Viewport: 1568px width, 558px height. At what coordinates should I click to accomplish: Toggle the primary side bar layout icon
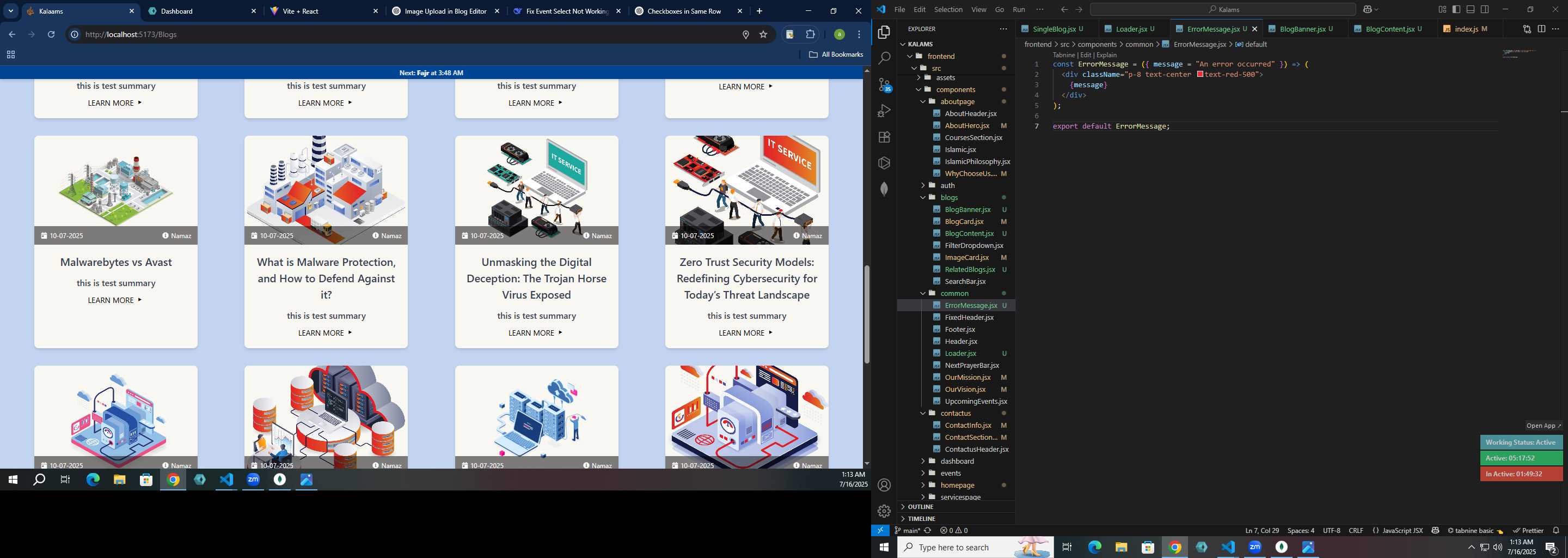(x=1456, y=9)
